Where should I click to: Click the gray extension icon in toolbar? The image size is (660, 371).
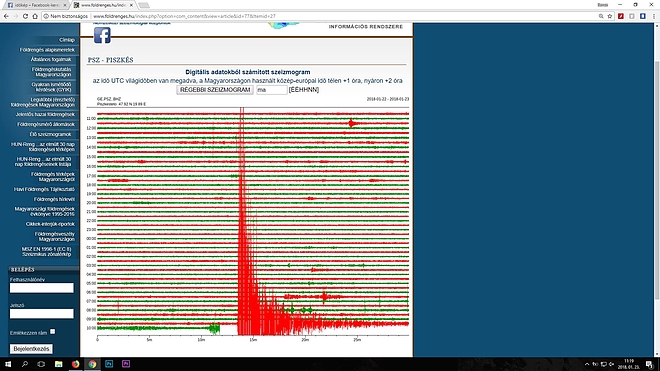(631, 16)
